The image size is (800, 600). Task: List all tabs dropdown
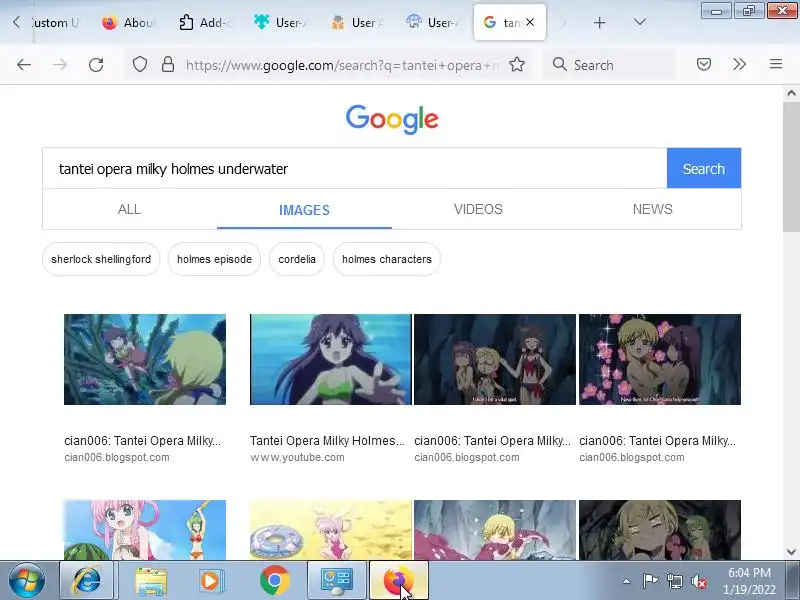[x=639, y=22]
